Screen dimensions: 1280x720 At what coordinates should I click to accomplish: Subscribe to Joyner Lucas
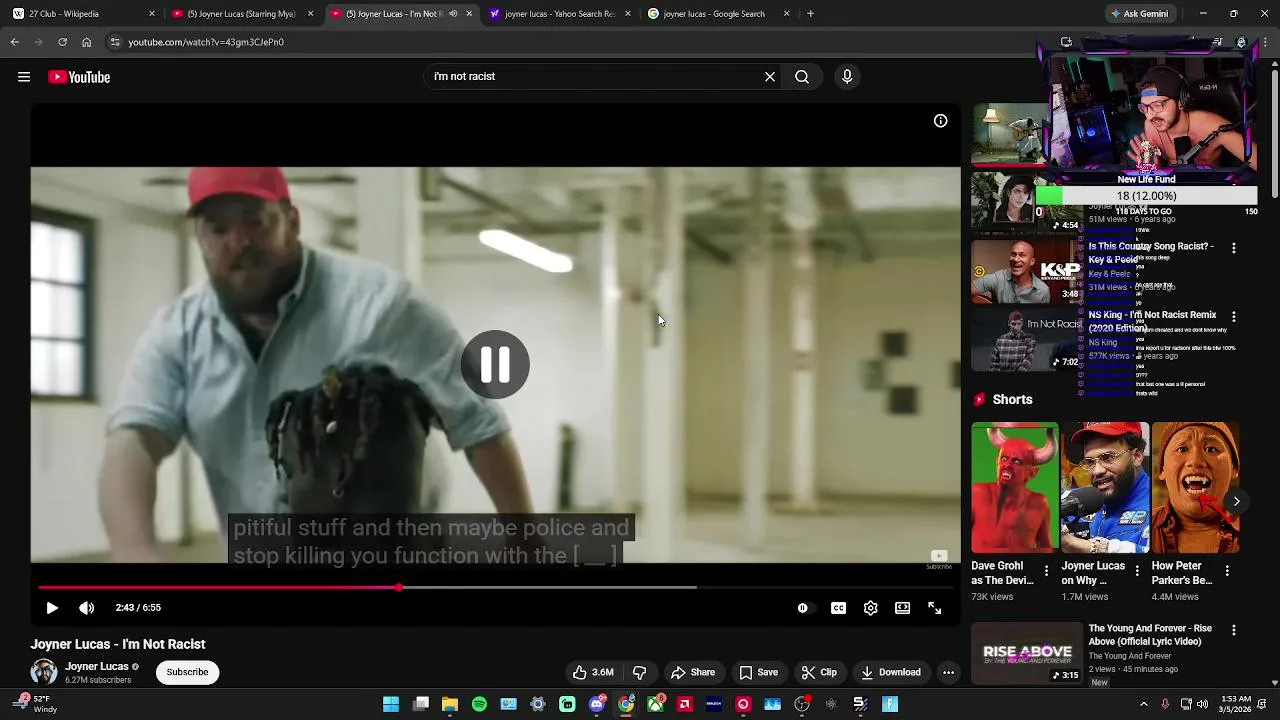[187, 672]
